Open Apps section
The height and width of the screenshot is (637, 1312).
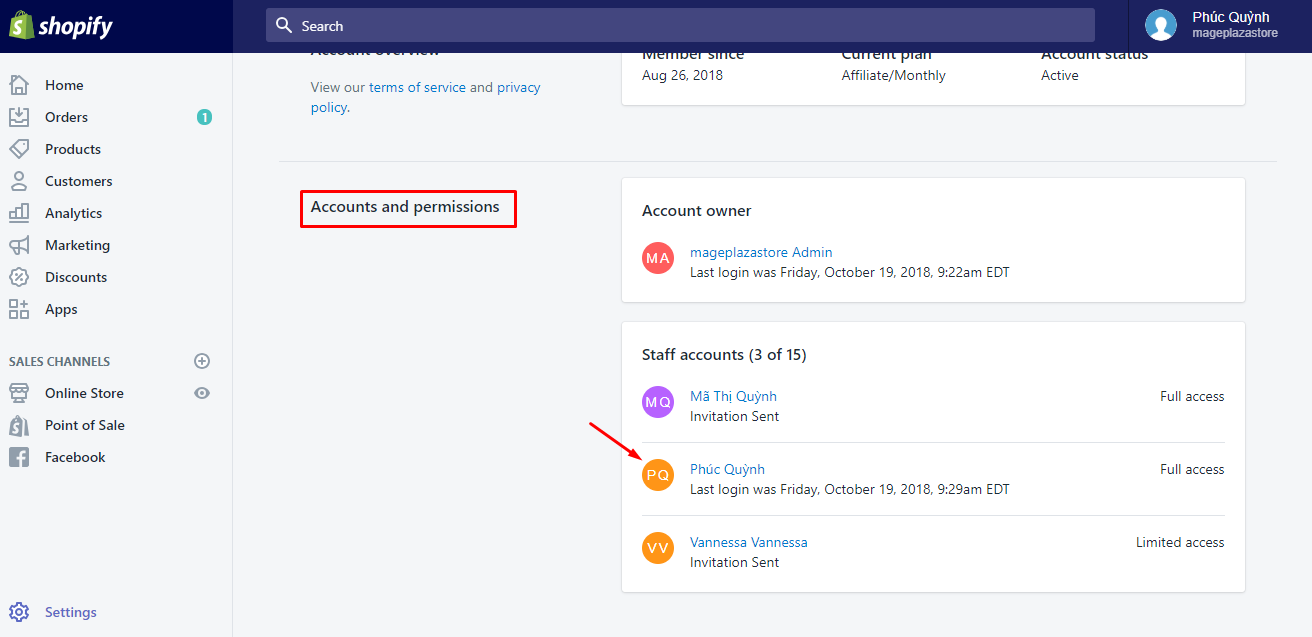[61, 309]
